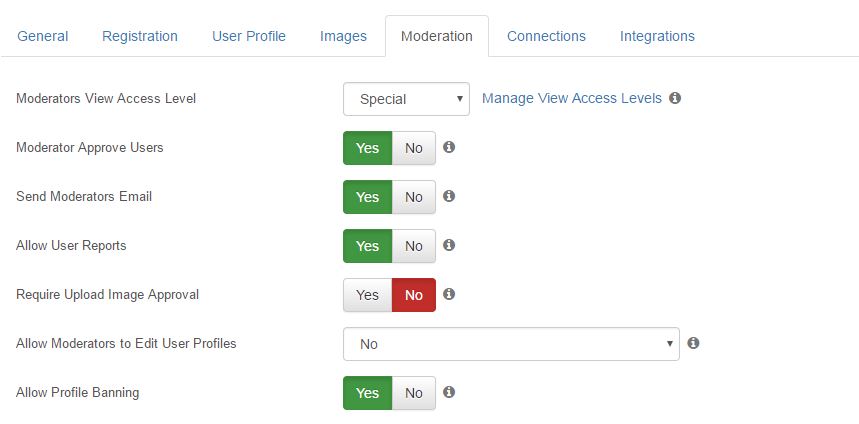Viewport: 859px width, 424px height.
Task: Enable Require Upload Image Approval with Yes
Action: (x=368, y=295)
